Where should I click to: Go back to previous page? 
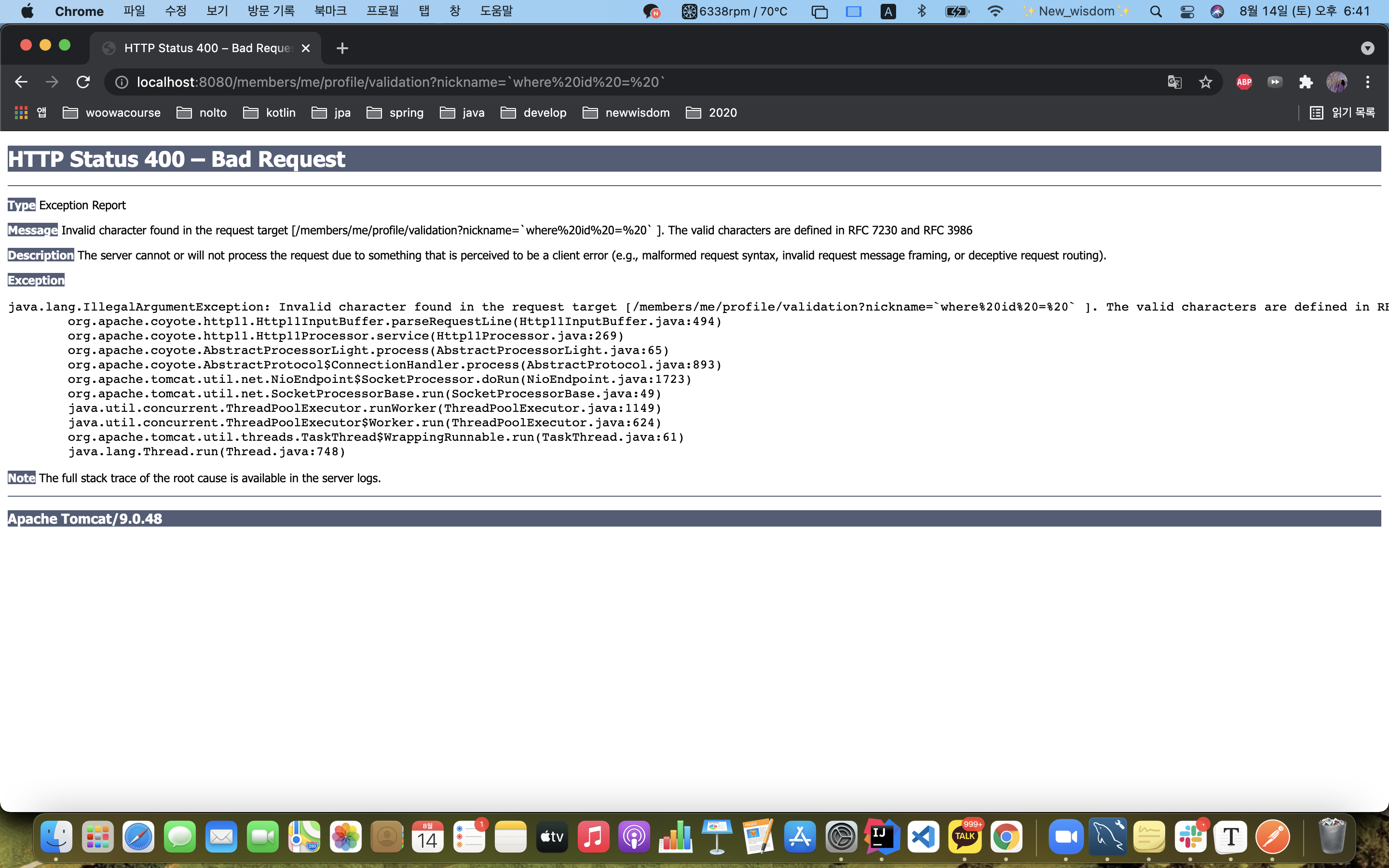[x=21, y=82]
